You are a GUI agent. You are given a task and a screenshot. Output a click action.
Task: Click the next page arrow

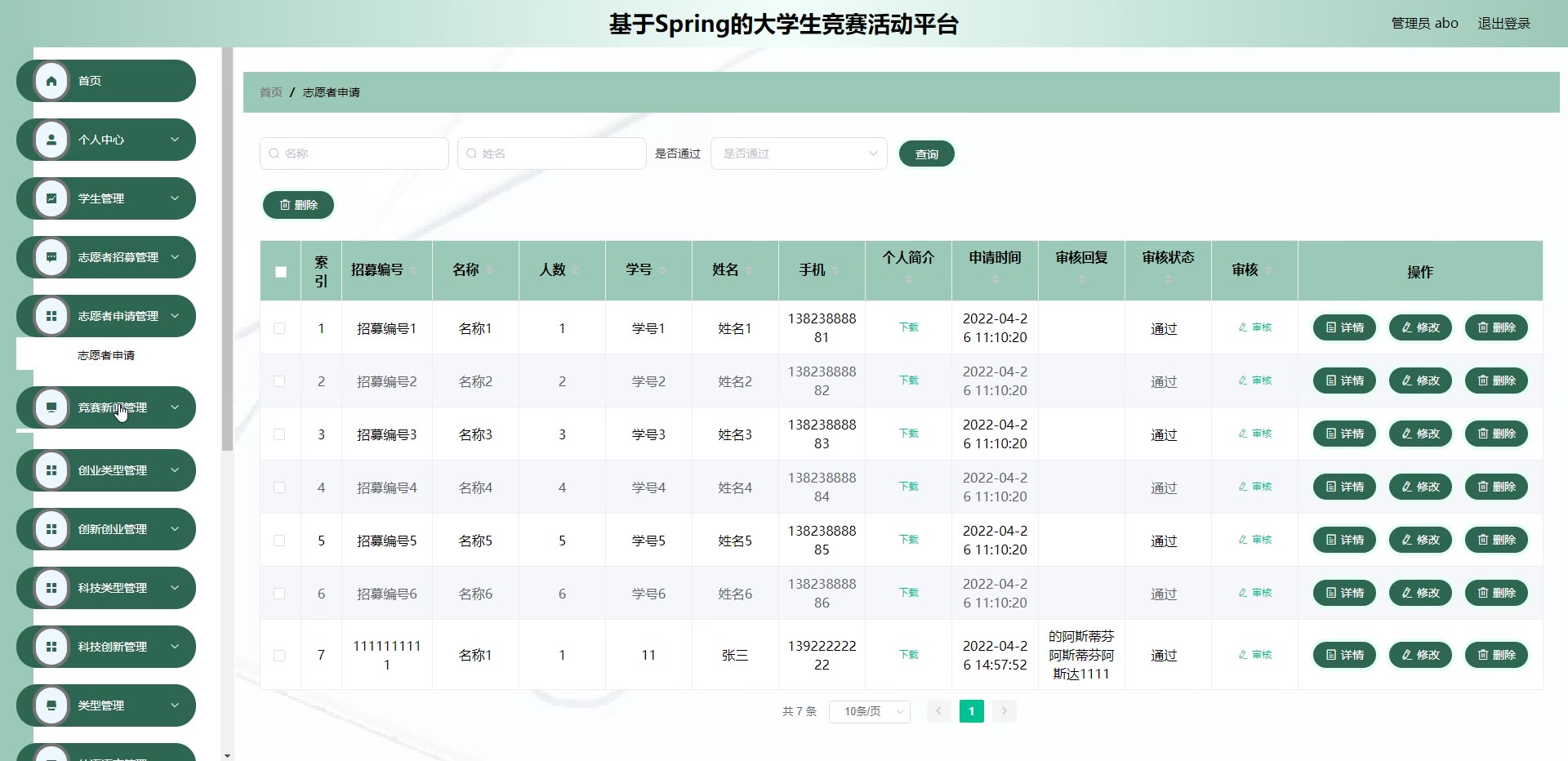pyautogui.click(x=1004, y=711)
